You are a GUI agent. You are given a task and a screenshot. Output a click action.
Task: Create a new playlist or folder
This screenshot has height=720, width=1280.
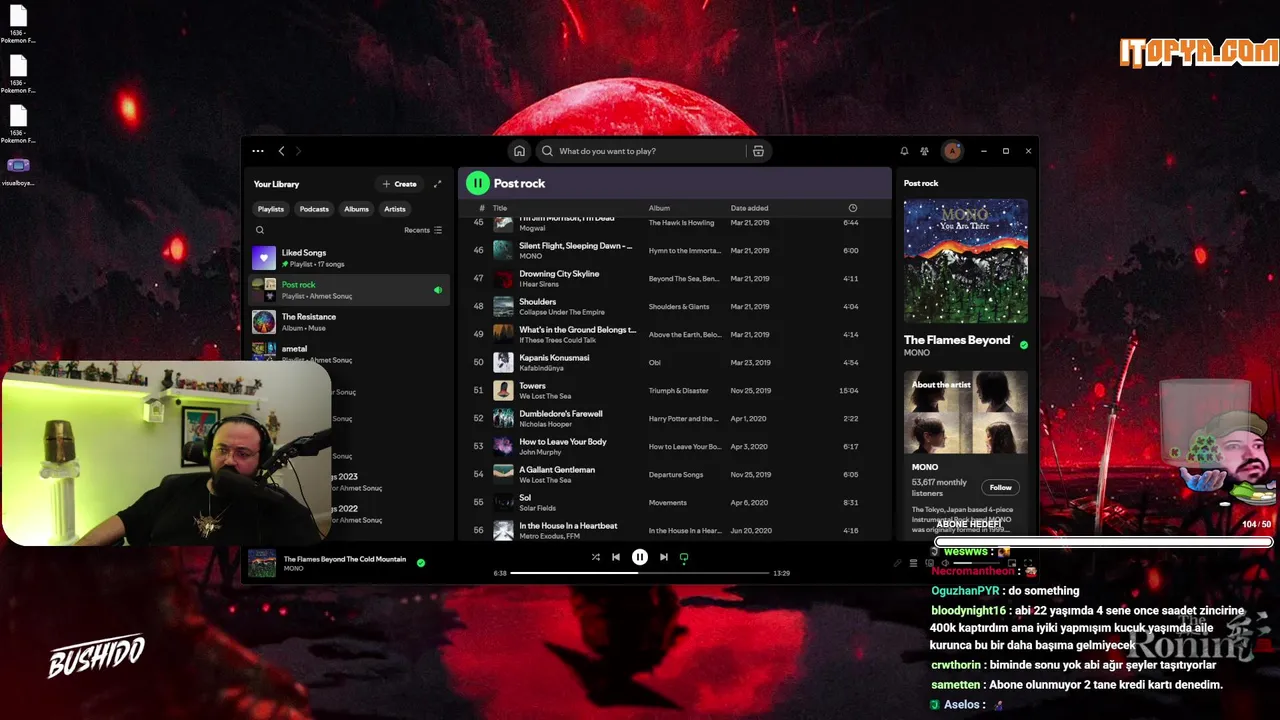(399, 184)
